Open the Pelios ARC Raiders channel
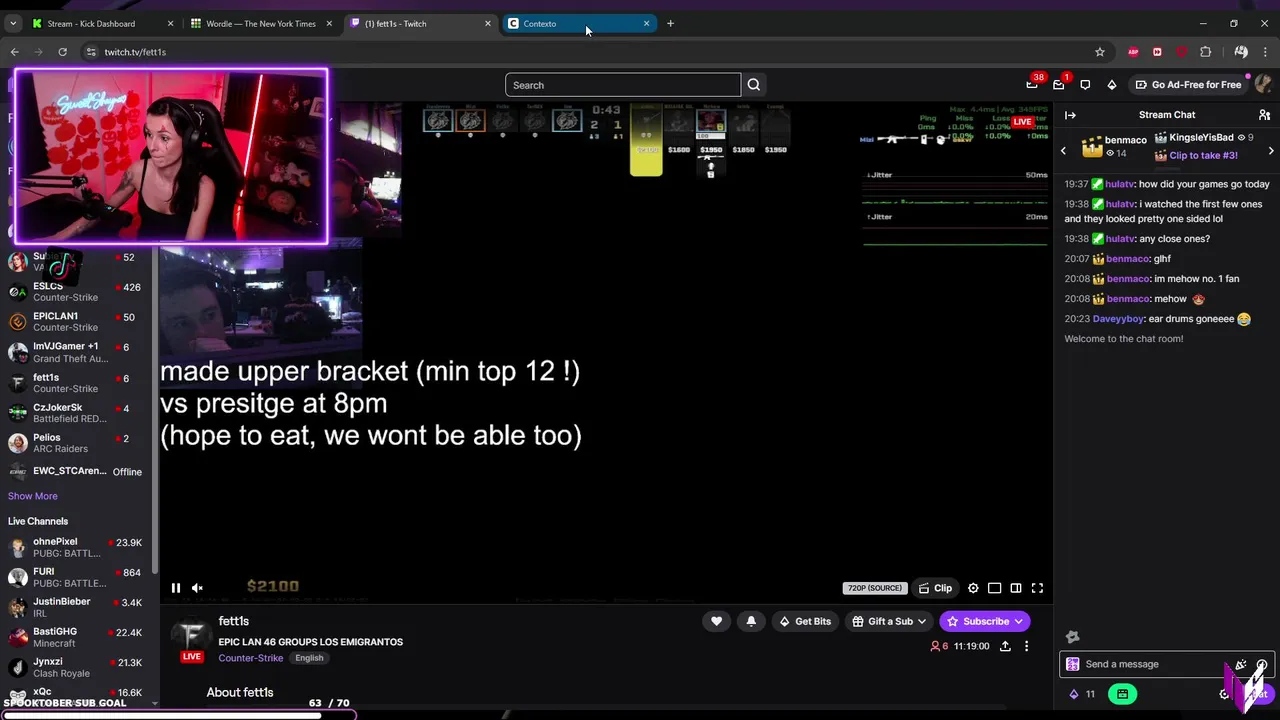Image resolution: width=1280 pixels, height=720 pixels. pos(78,443)
